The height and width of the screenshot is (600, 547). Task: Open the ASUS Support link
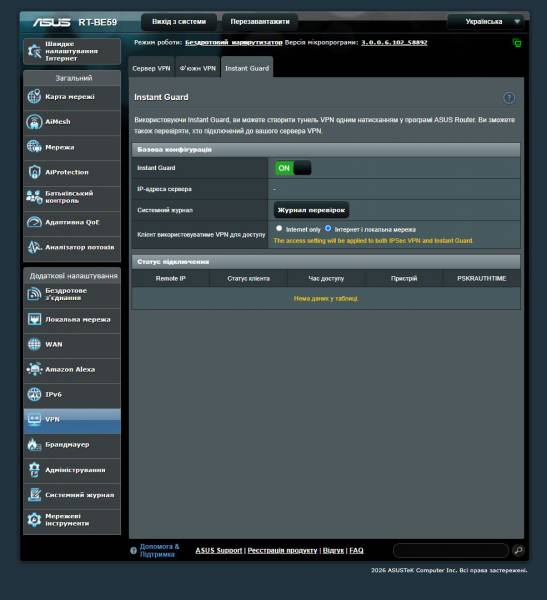click(x=219, y=550)
